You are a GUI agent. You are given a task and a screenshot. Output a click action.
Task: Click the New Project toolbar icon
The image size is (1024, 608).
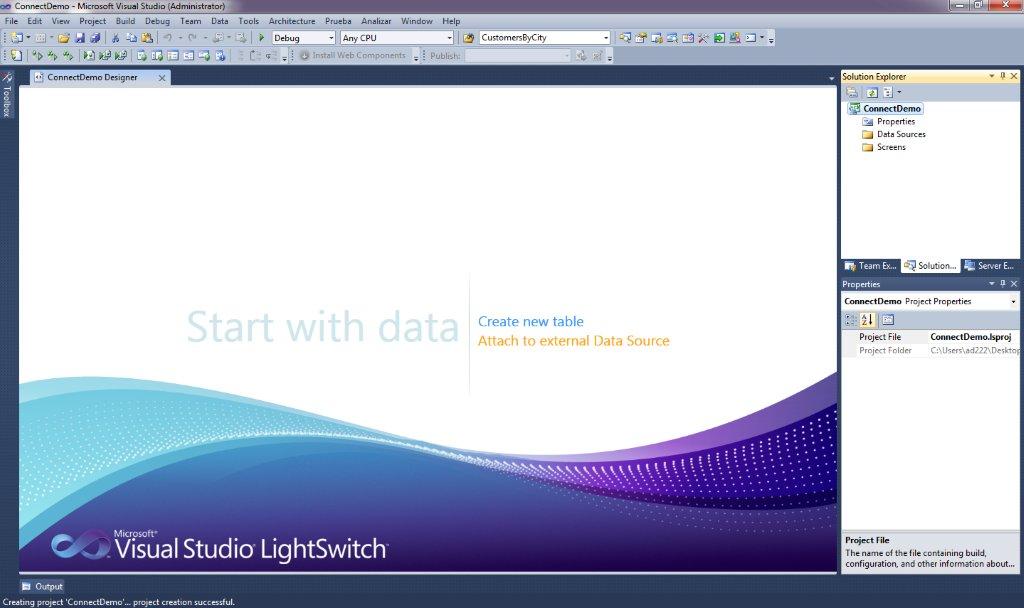tap(16, 38)
